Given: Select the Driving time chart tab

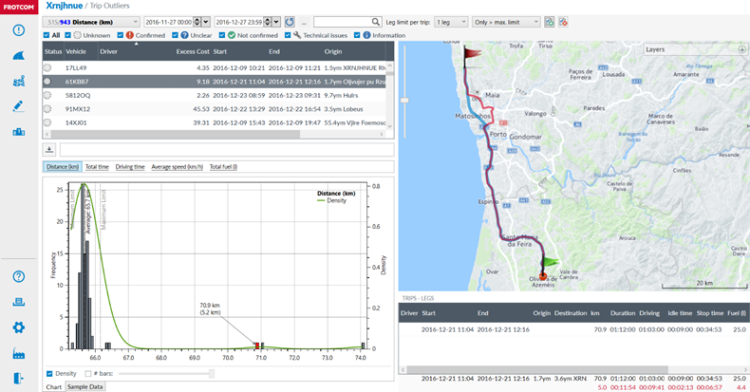Looking at the screenshot, I should coord(130,166).
